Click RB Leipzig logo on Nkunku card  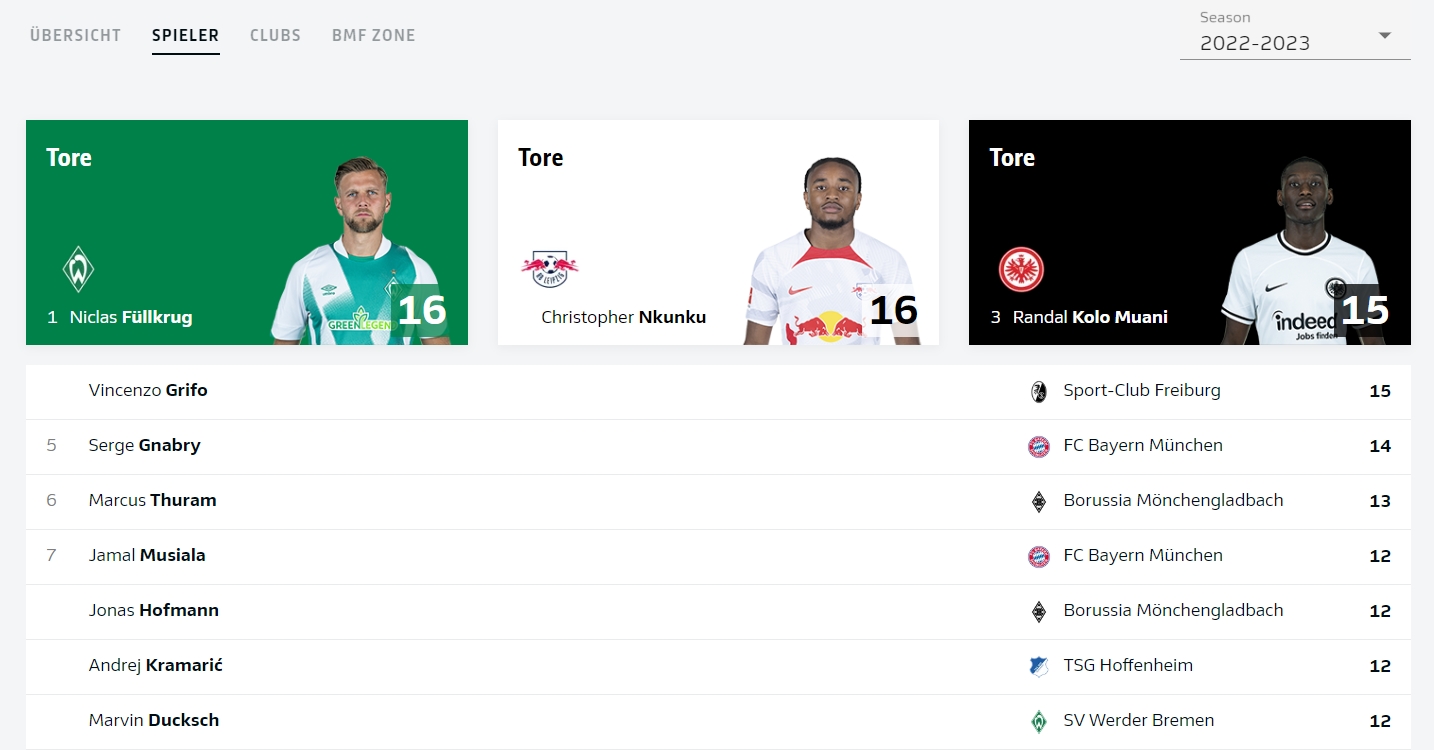549,268
